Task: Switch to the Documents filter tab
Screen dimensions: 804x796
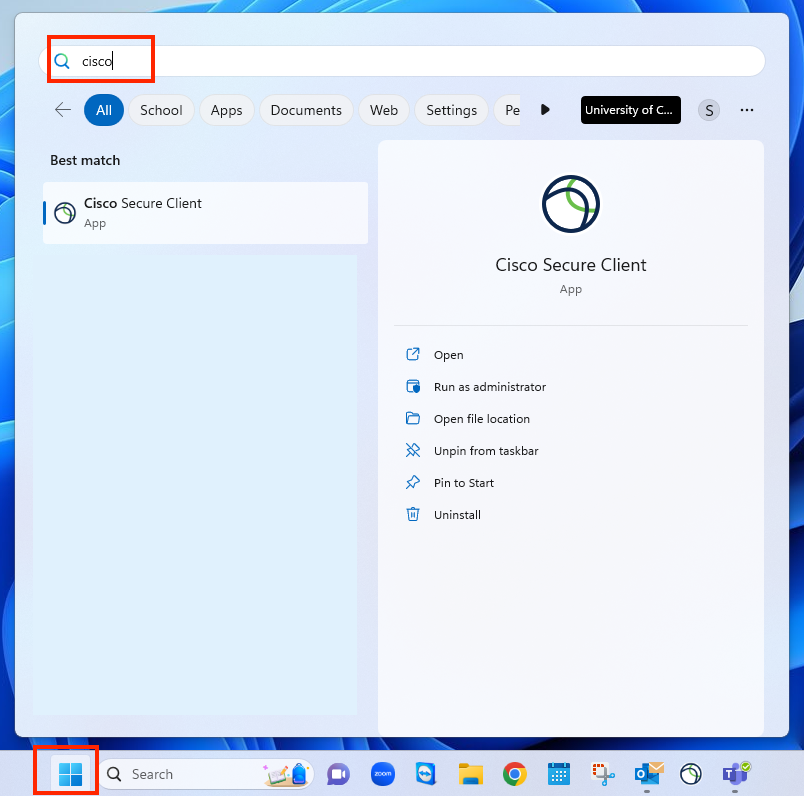Action: (306, 110)
